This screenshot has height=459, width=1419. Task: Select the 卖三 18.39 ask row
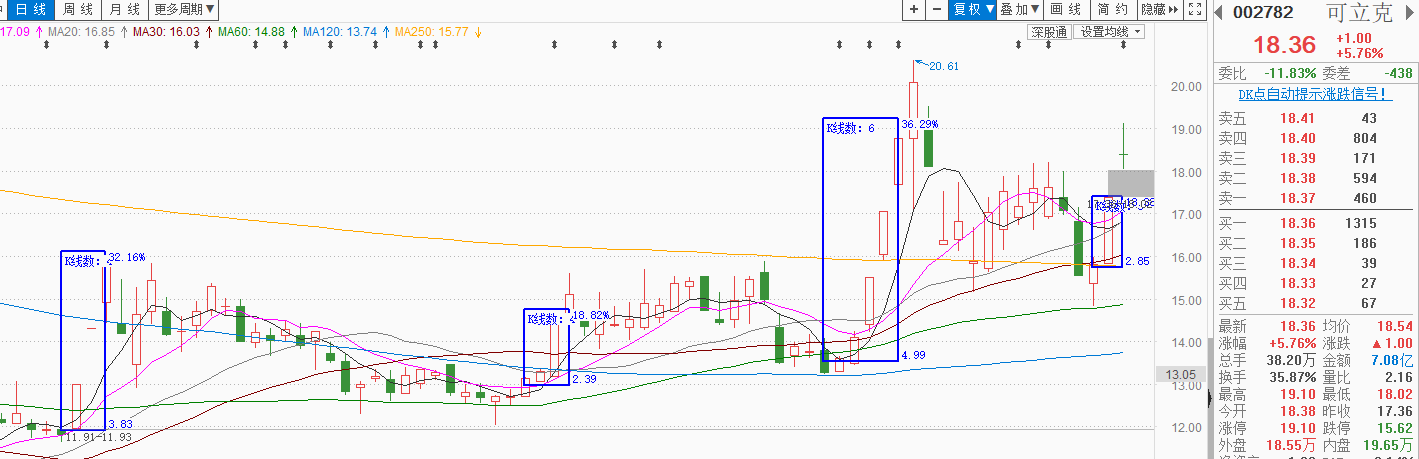(x=1313, y=158)
